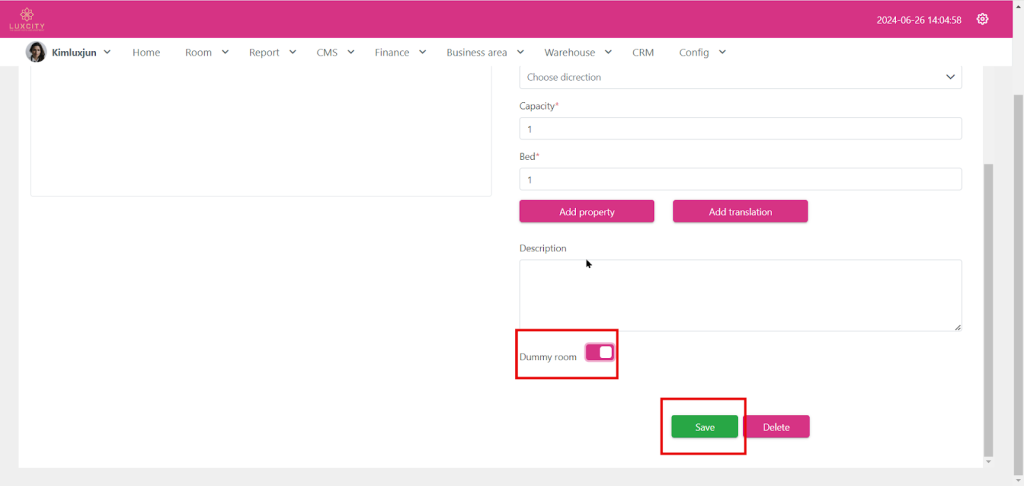Open the Choose direction dropdown
1024x486 pixels.
[x=740, y=77]
